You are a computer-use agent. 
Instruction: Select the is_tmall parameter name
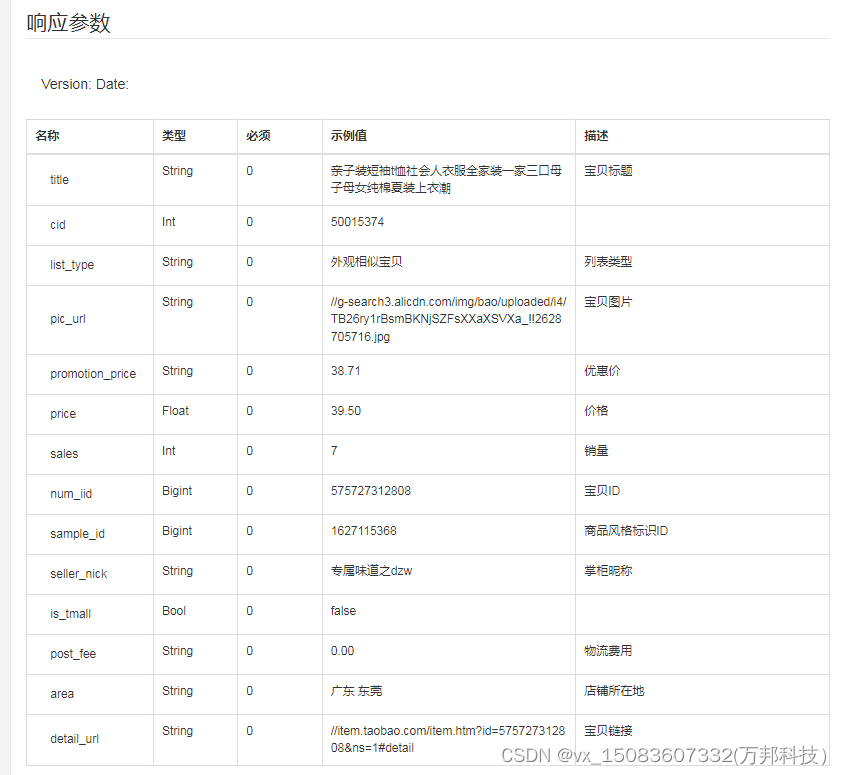click(70, 614)
